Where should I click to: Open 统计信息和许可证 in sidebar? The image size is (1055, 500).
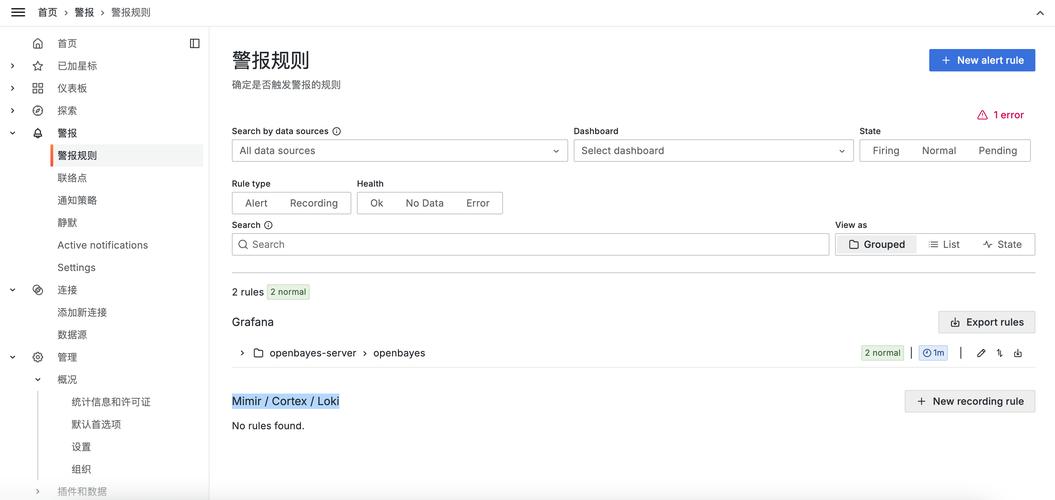coord(111,402)
